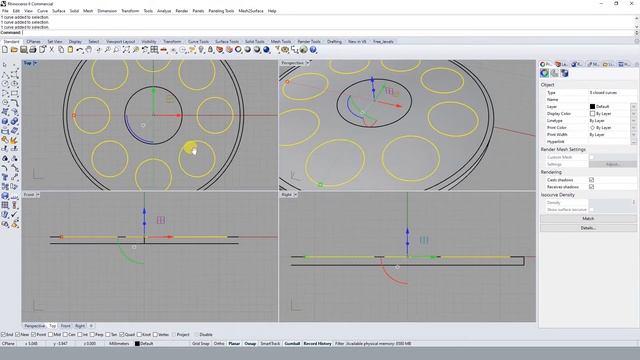Toggle Record History in status bar

tap(318, 344)
